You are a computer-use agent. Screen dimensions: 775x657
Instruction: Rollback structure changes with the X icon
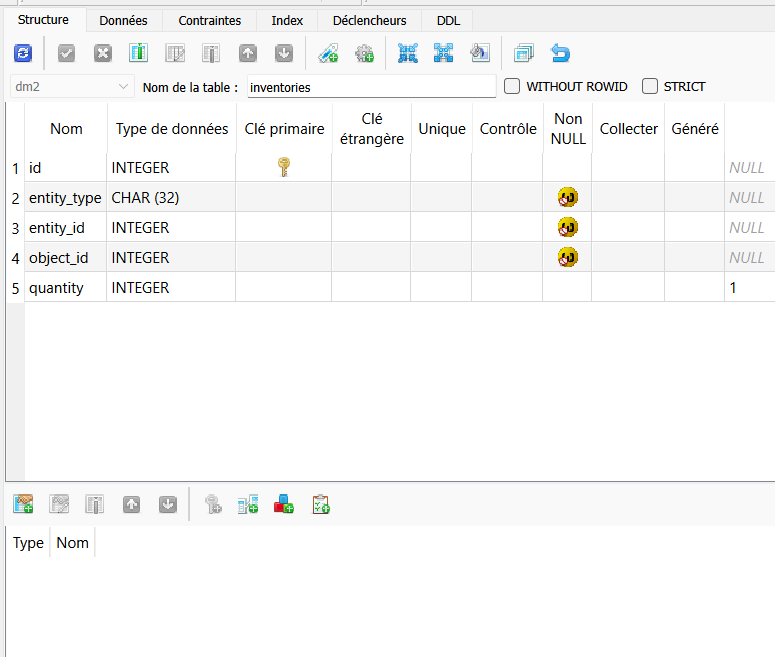click(103, 53)
